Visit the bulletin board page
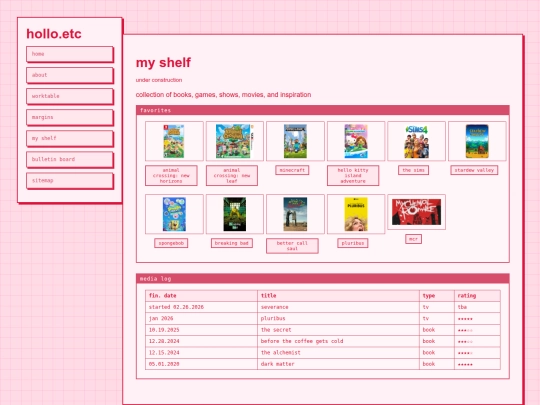The image size is (540, 405). (x=70, y=159)
